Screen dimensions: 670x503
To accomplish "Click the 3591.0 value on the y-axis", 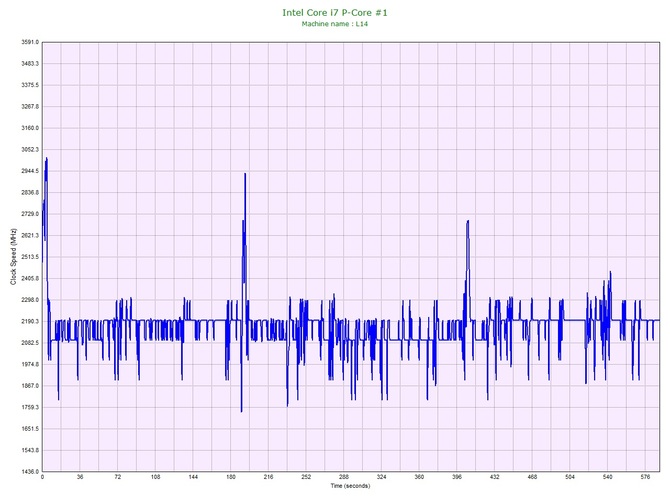I will point(30,42).
